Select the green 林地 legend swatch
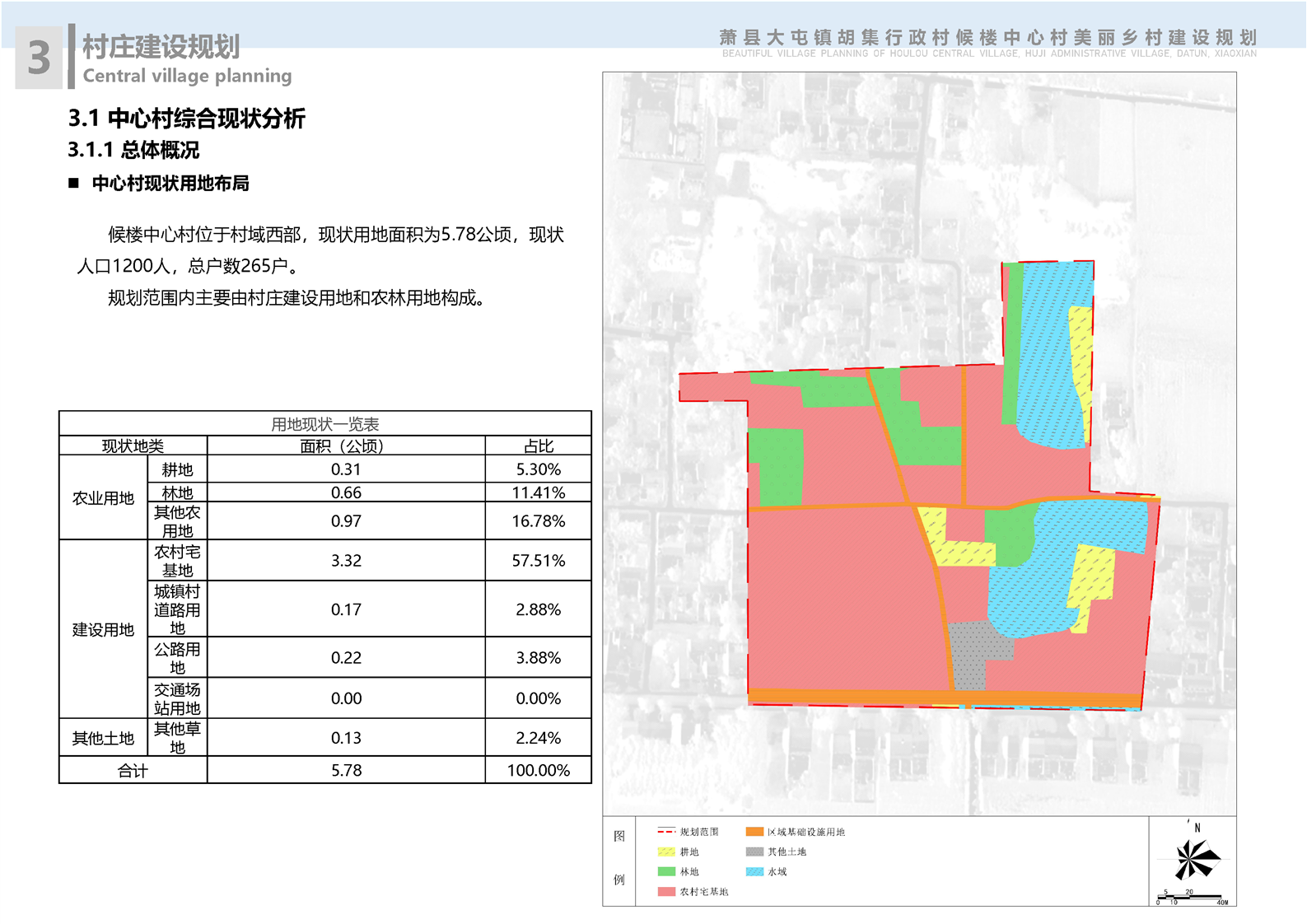 [666, 871]
